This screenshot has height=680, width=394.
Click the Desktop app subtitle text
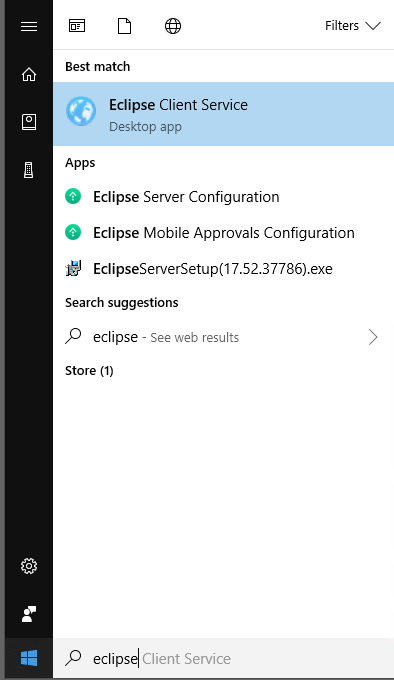pyautogui.click(x=145, y=127)
